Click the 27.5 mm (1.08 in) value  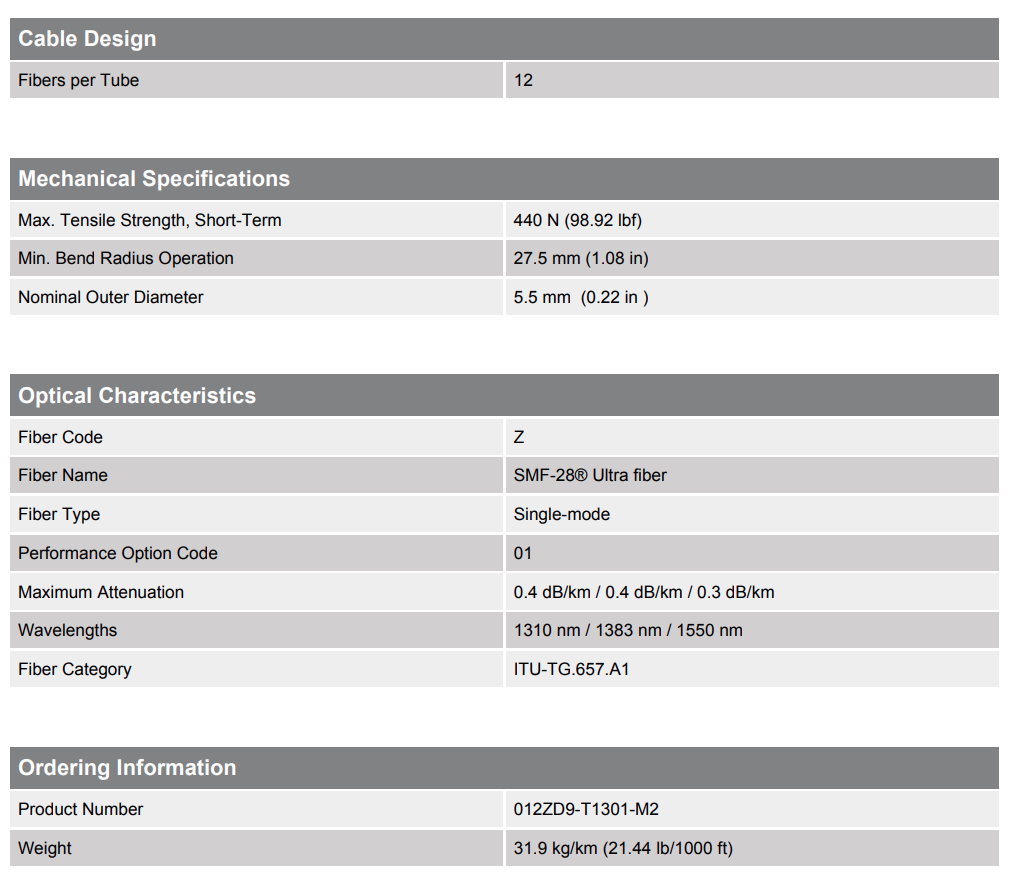[x=581, y=258]
